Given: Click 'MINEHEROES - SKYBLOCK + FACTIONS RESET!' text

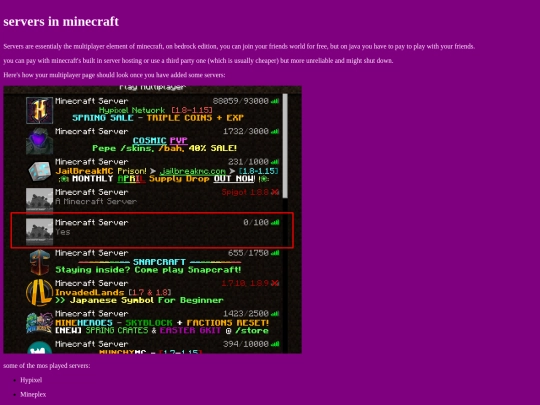Looking at the screenshot, I should click(x=162, y=323).
